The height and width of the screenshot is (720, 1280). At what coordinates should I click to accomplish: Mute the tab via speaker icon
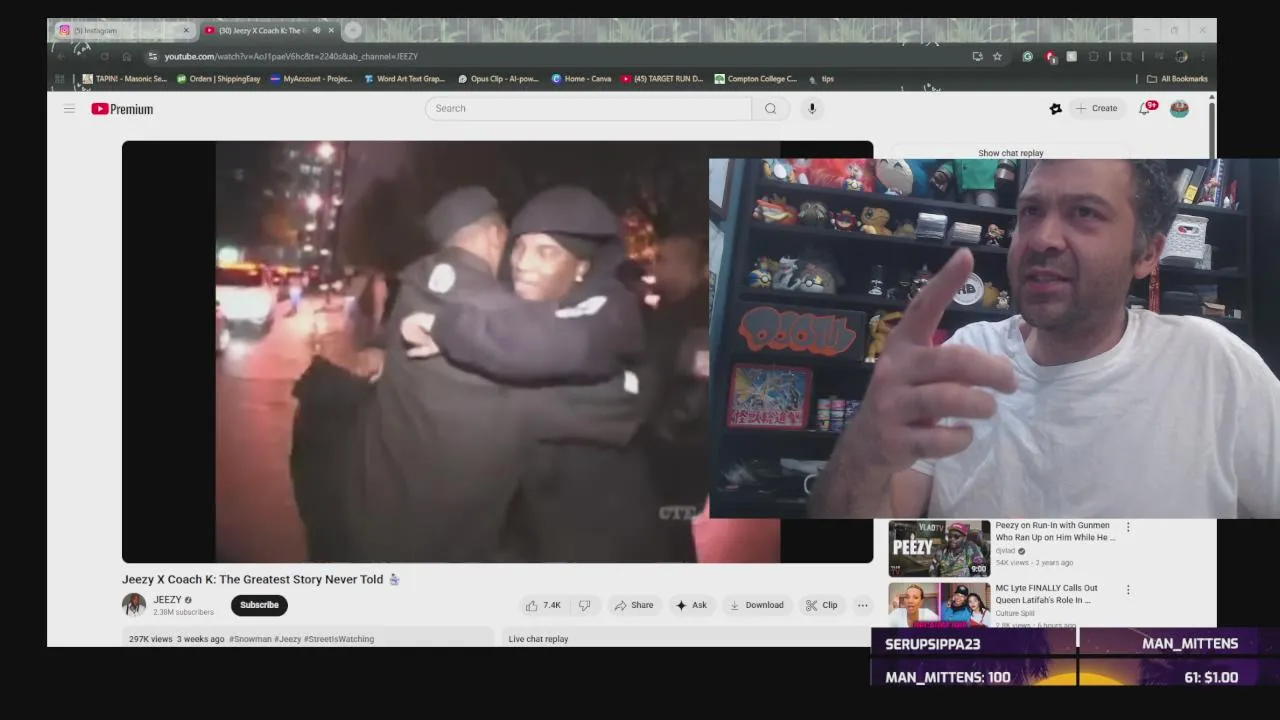tap(316, 30)
